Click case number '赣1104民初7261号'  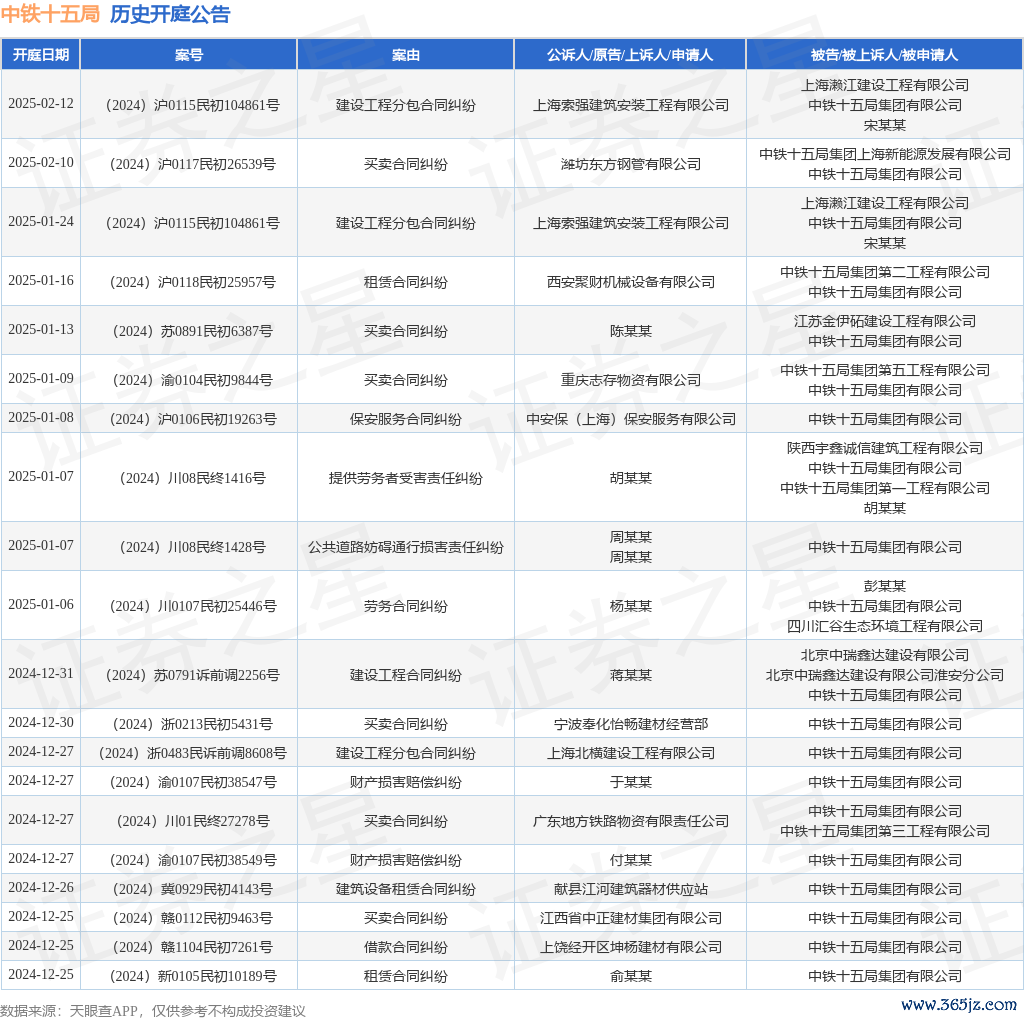pyautogui.click(x=216, y=947)
